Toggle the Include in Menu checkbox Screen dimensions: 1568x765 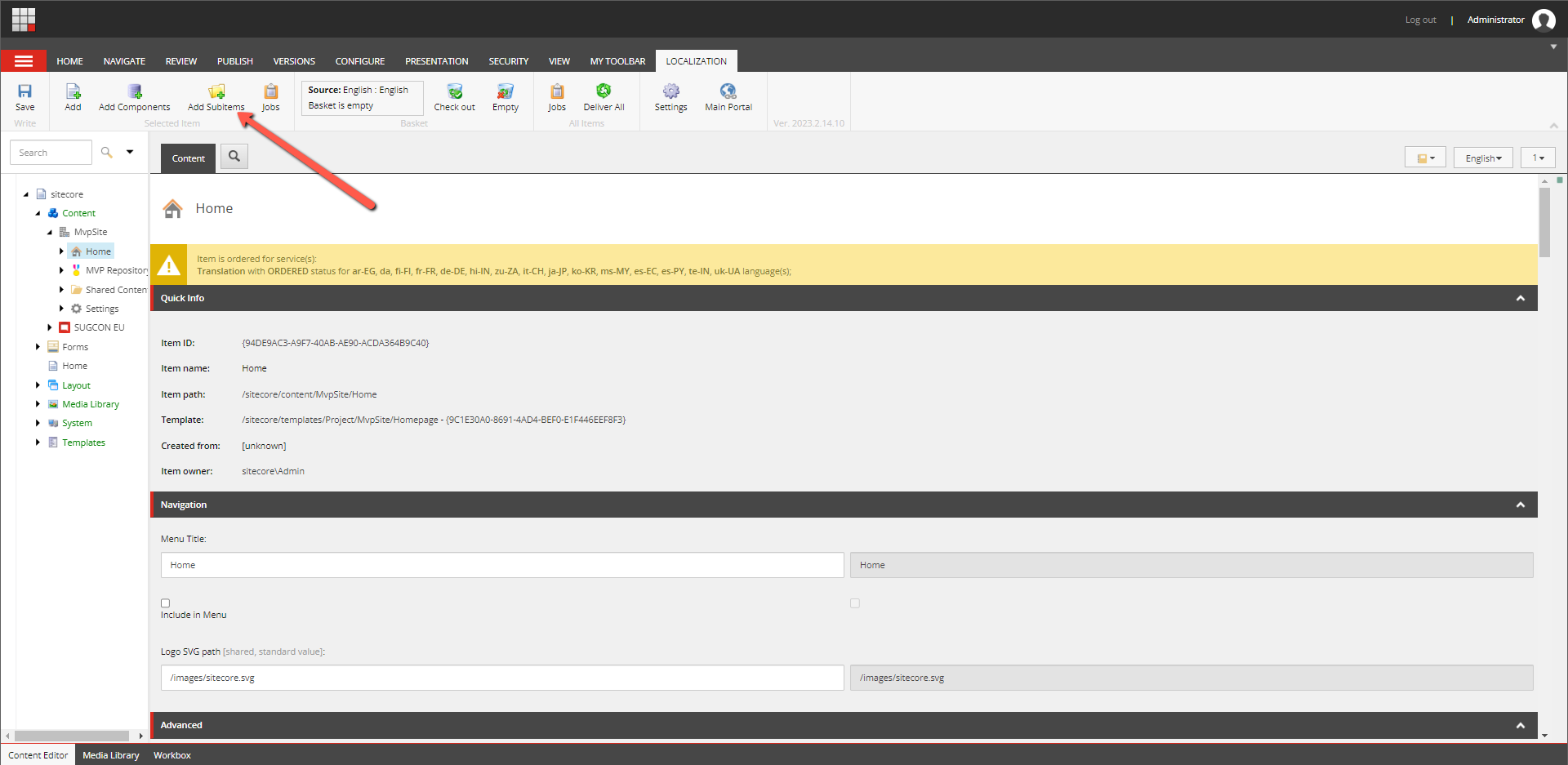tap(166, 603)
